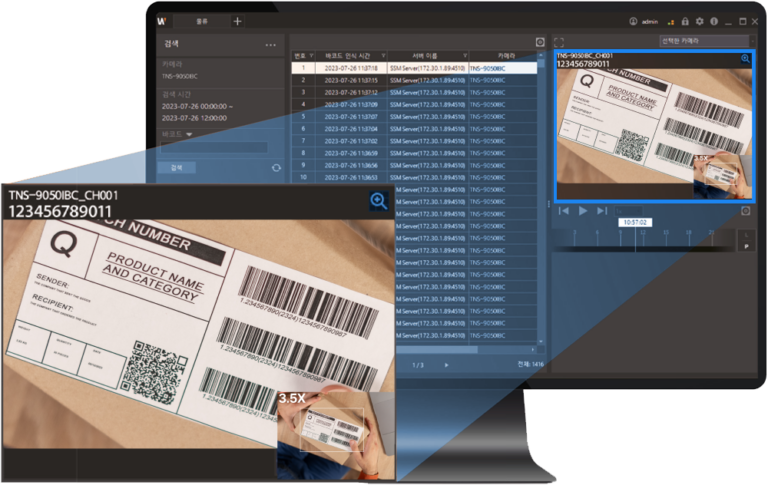This screenshot has width=768, height=485.
Task: Jump to hour 6 on the timeline
Action: pos(597,233)
